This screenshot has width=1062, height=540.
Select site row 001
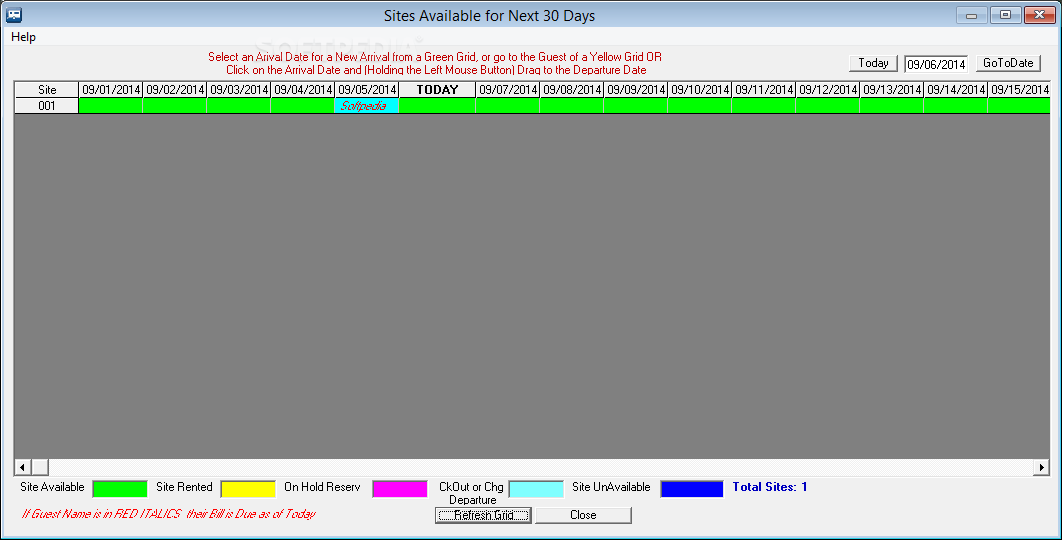click(x=47, y=106)
